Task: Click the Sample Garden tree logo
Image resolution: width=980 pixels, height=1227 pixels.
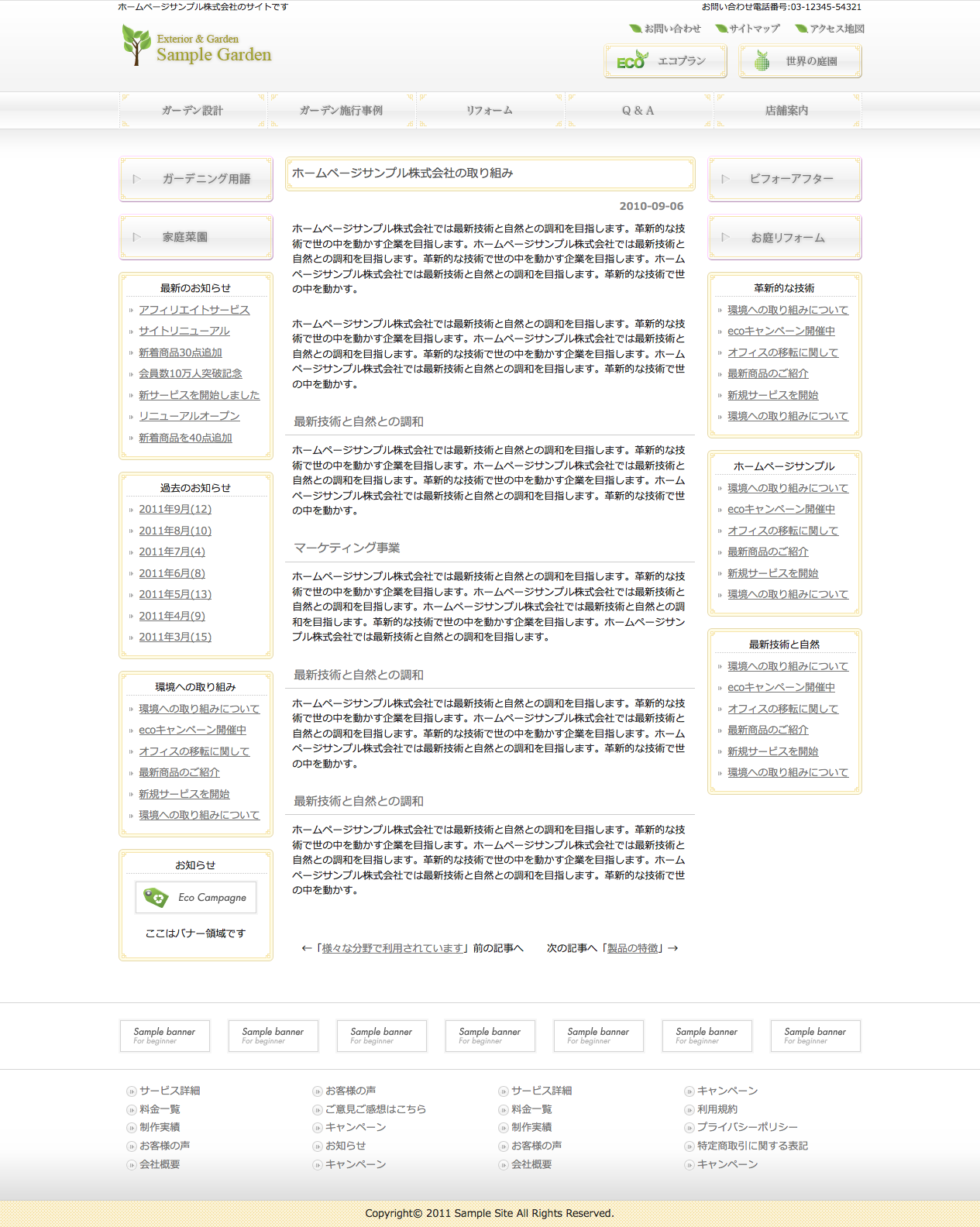Action: (136, 46)
